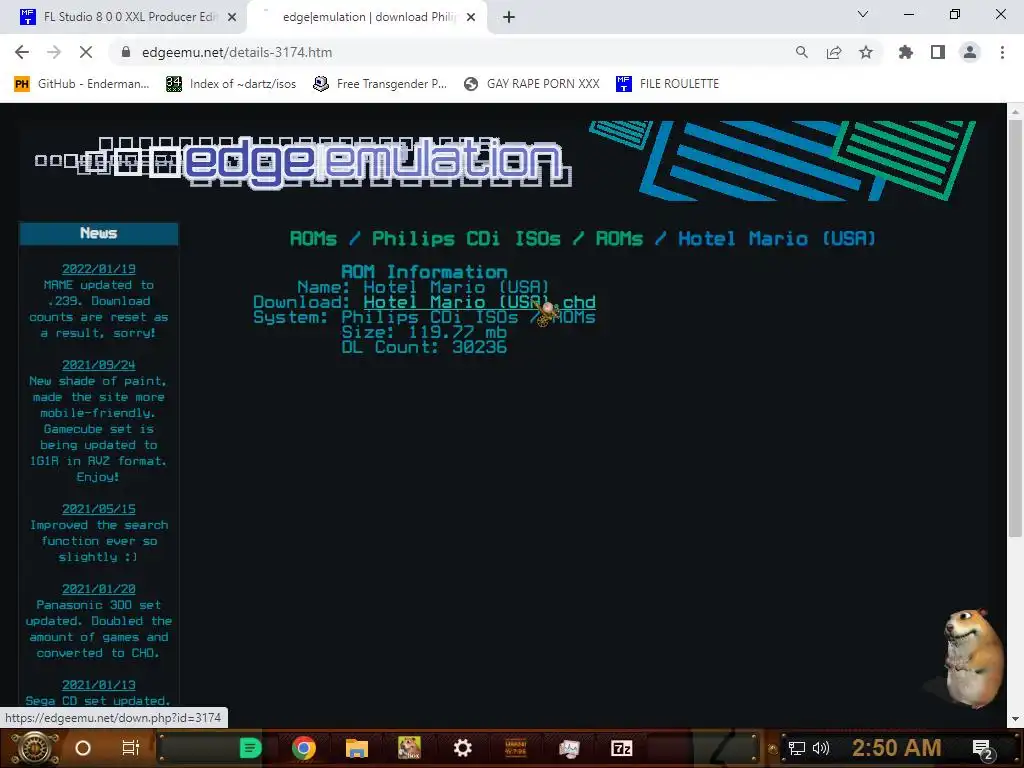
Task: Open the green notes app on taskbar
Action: click(x=250, y=748)
